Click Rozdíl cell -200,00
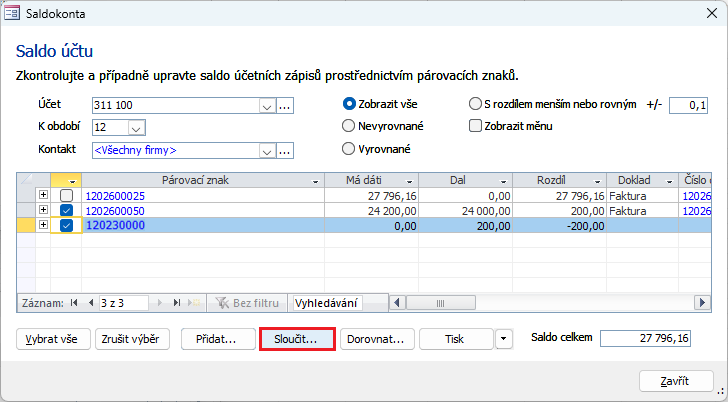This screenshot has width=728, height=402. pos(559,226)
